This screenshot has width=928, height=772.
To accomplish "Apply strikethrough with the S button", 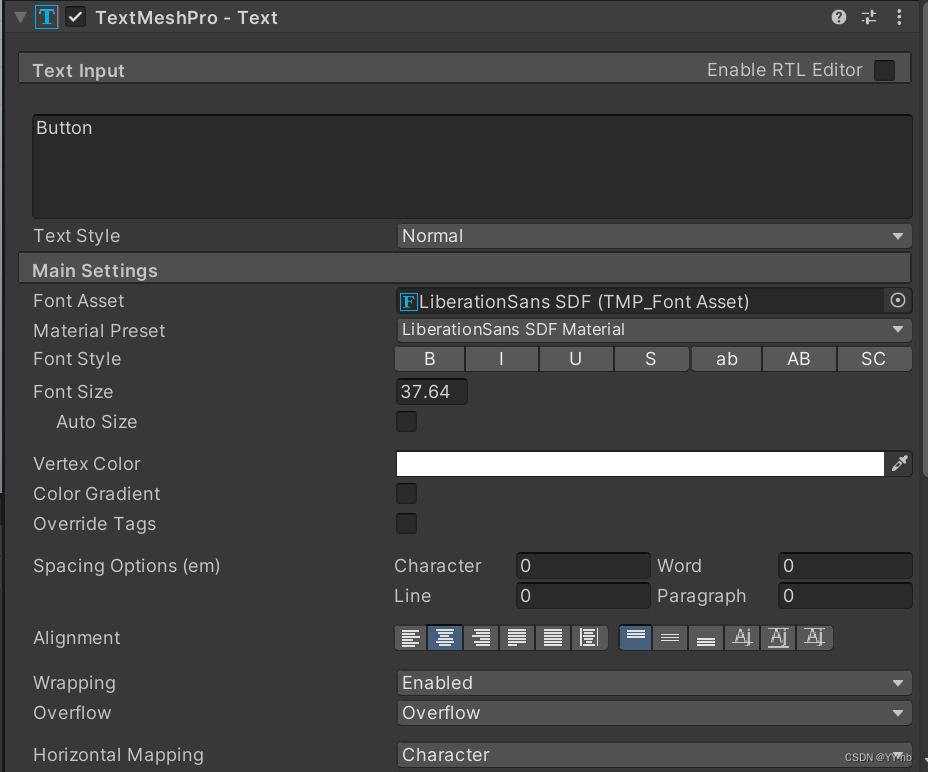I will click(x=651, y=358).
